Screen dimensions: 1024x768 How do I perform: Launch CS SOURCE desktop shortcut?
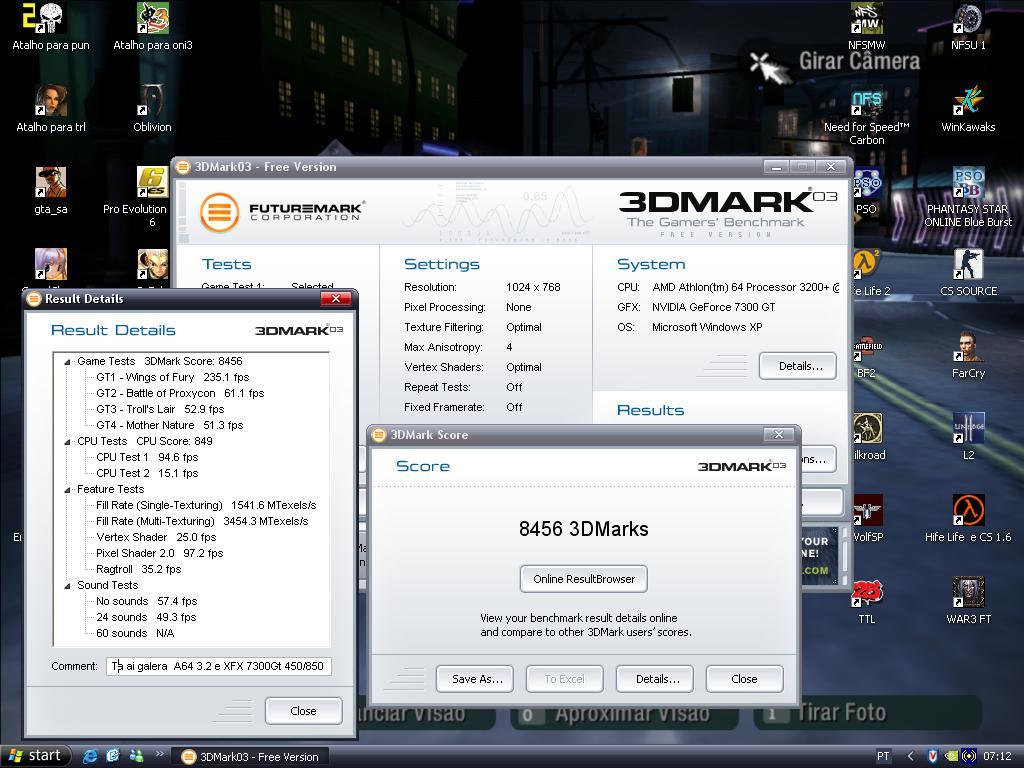(x=968, y=272)
